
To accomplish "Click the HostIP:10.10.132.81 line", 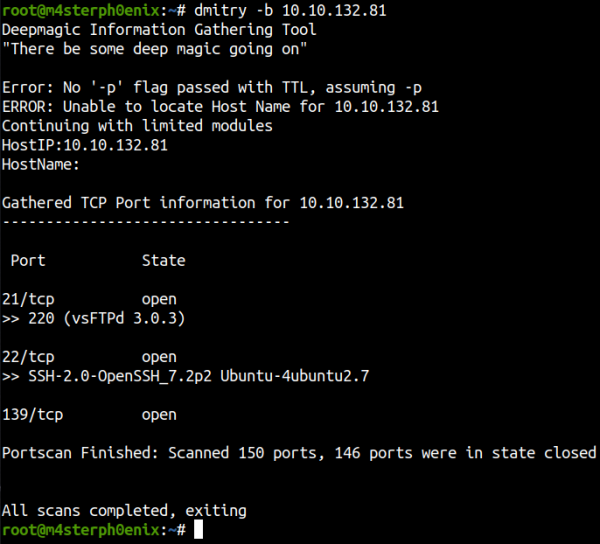I will (84, 145).
